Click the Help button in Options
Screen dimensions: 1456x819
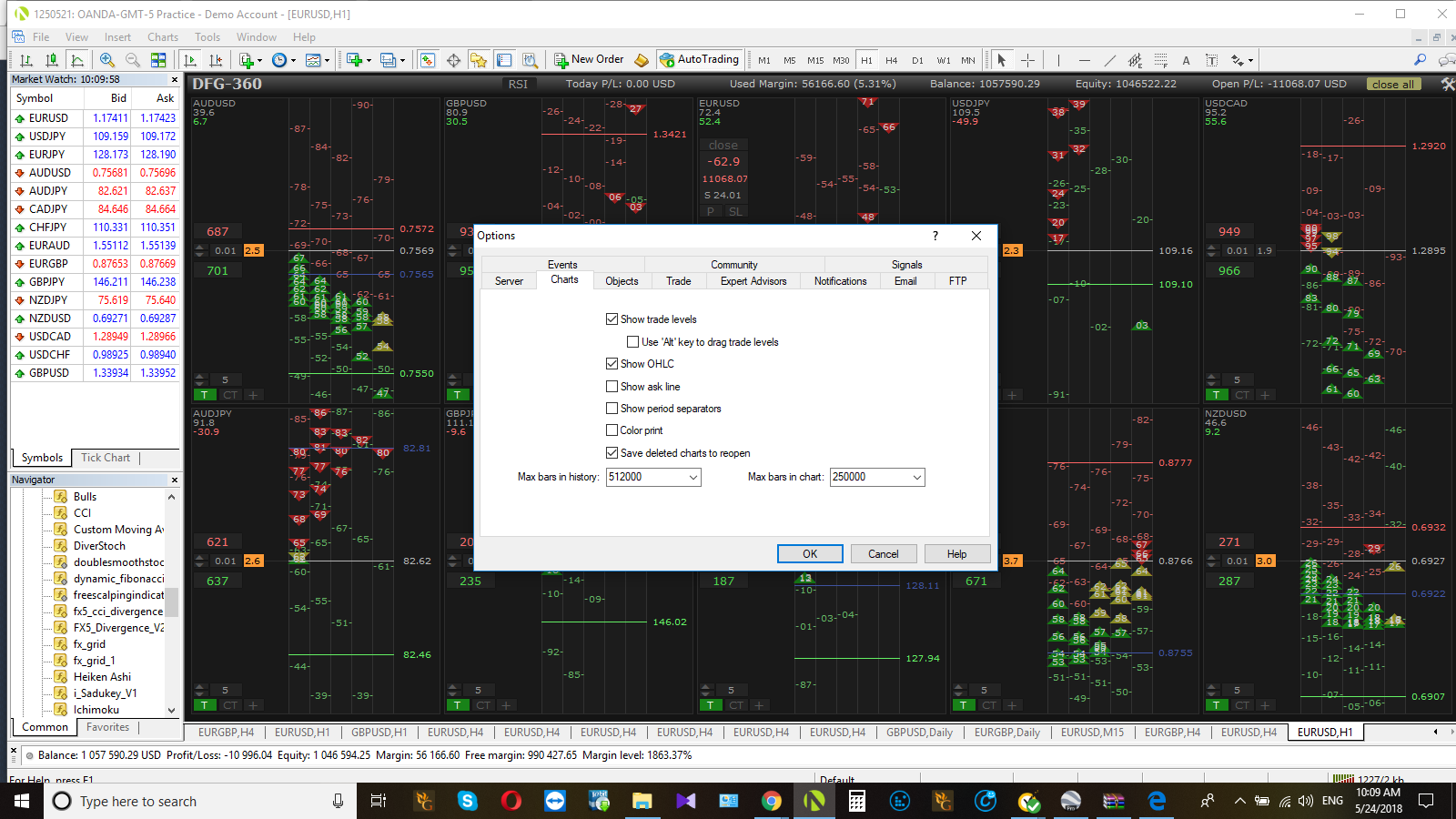pos(957,554)
